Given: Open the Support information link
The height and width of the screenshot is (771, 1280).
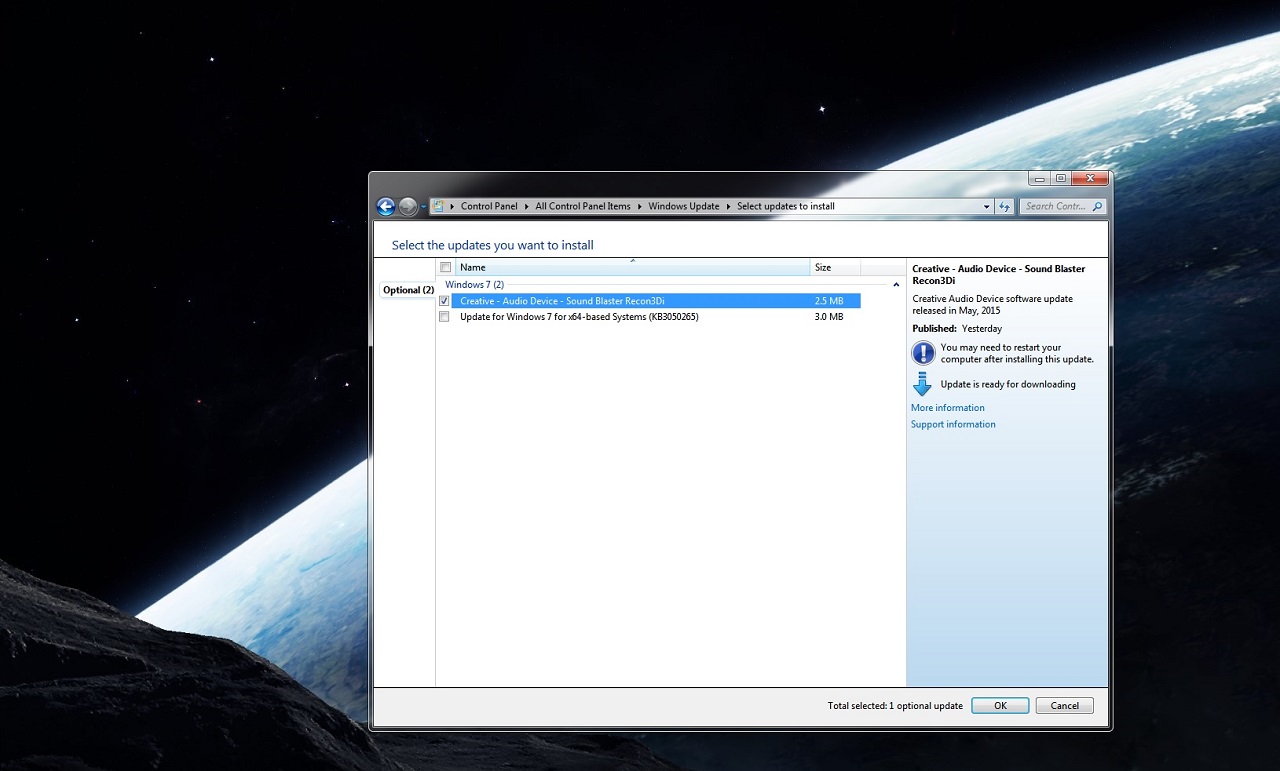Looking at the screenshot, I should point(953,424).
